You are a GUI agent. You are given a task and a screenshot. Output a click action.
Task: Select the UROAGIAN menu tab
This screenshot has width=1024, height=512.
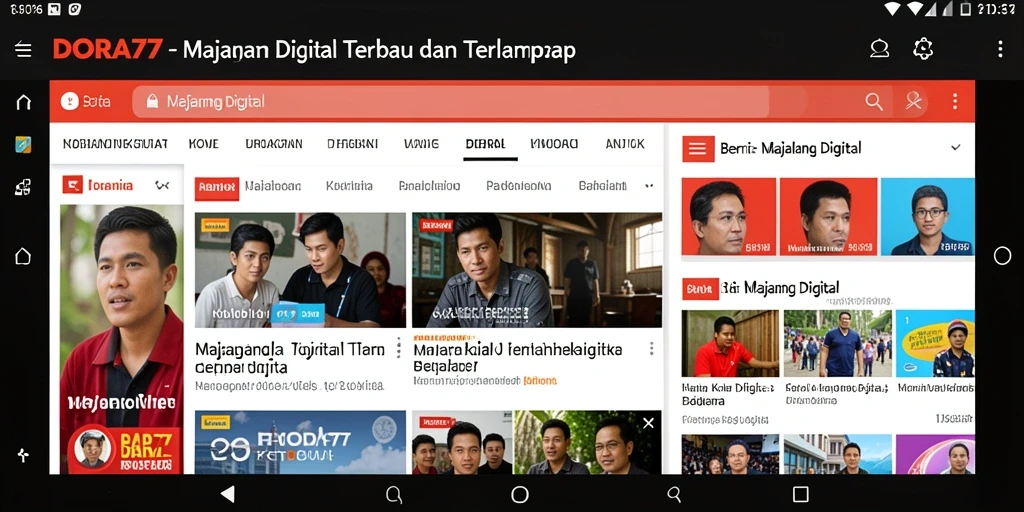274,144
